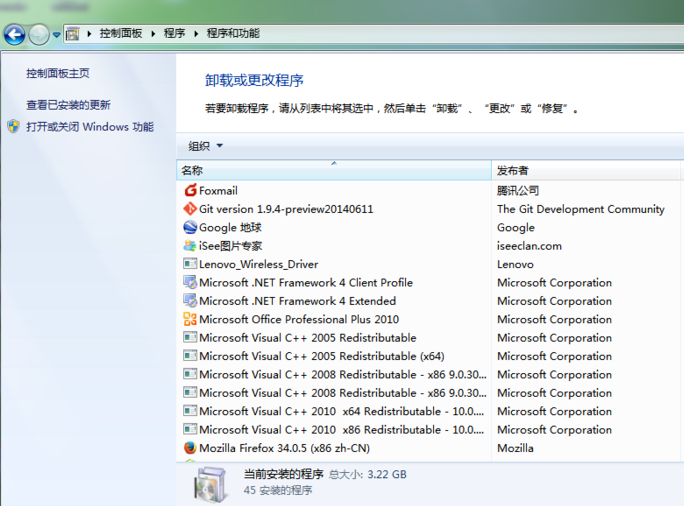Click publisher Lenovo
684x506 pixels.
[x=515, y=264]
